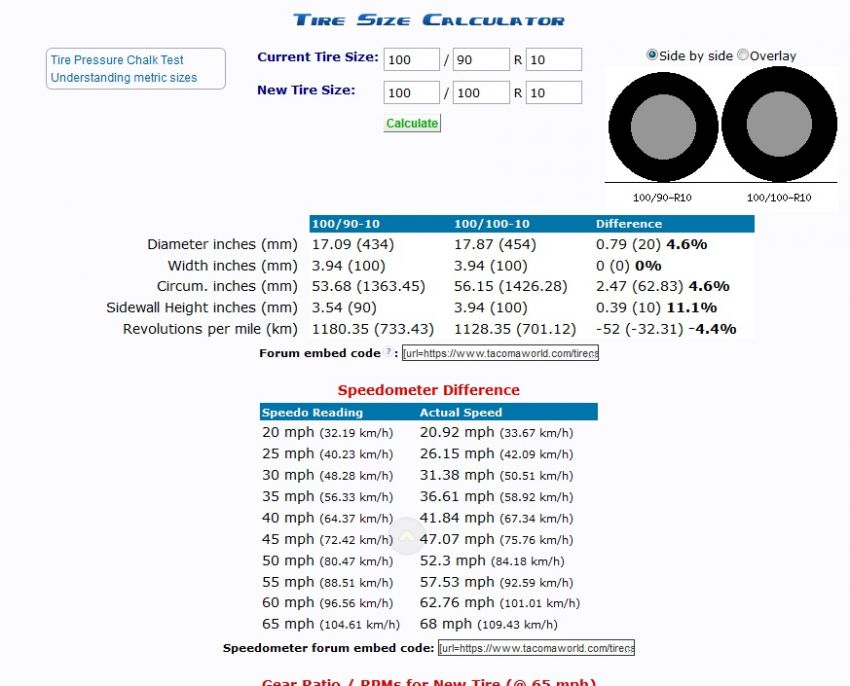Click the Tire Pressure Chalk Test link
The height and width of the screenshot is (686, 850).
117,60
